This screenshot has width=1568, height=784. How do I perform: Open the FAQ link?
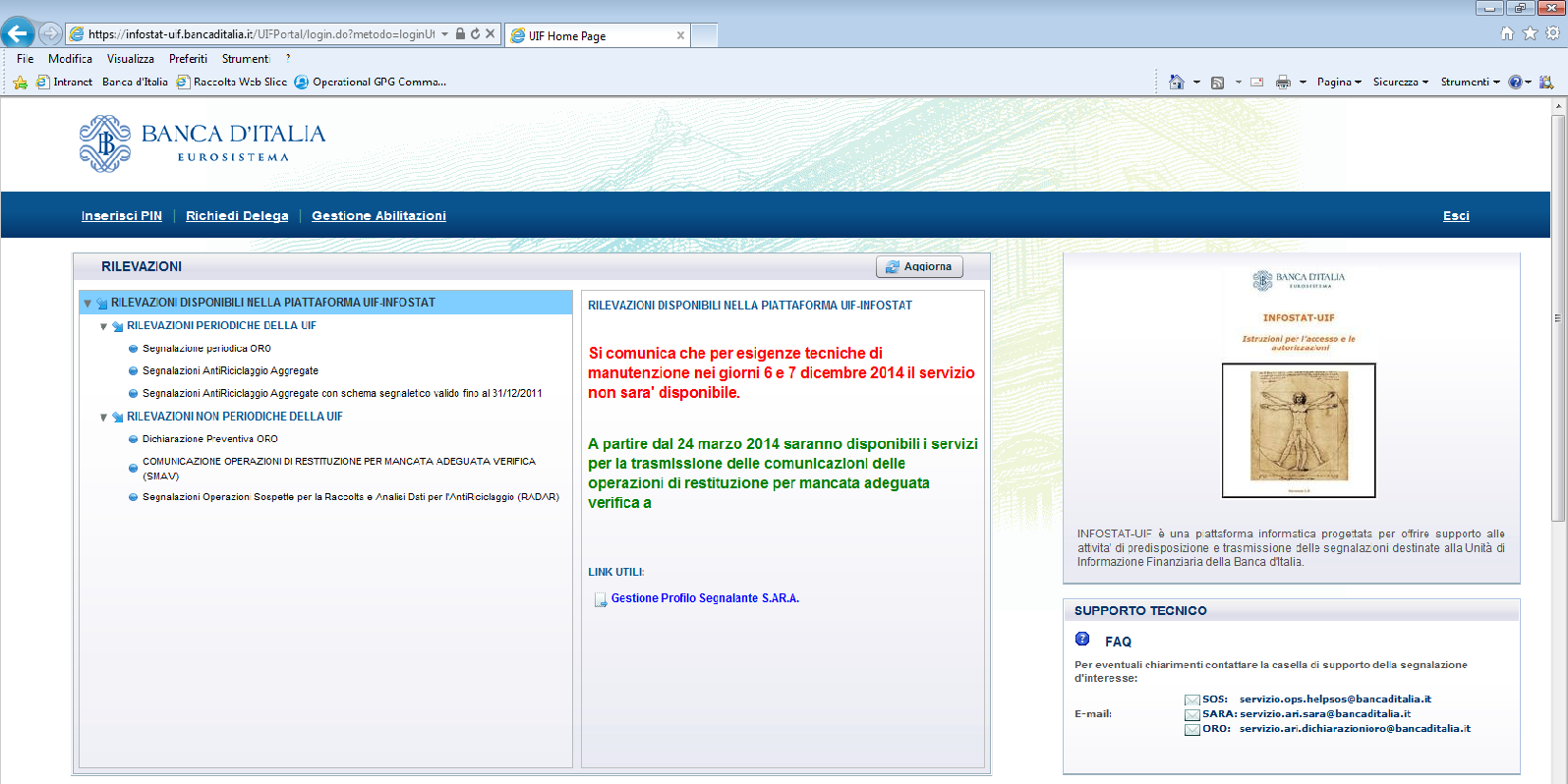tap(1118, 642)
